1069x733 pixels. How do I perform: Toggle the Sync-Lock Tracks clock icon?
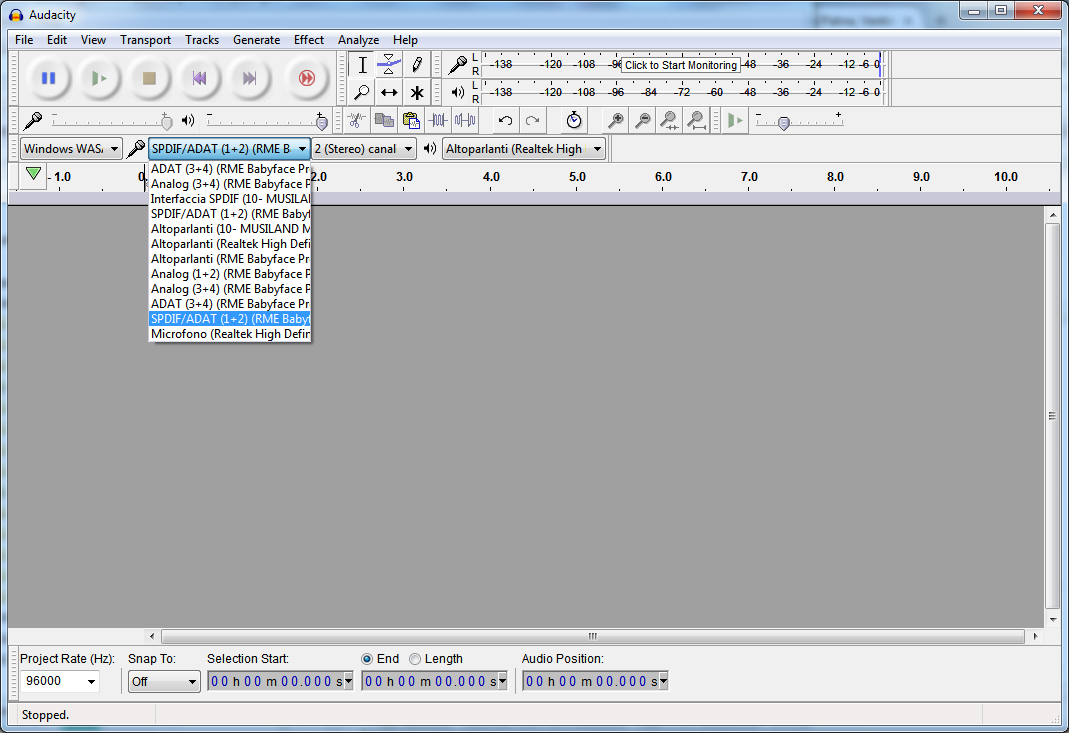[x=574, y=121]
